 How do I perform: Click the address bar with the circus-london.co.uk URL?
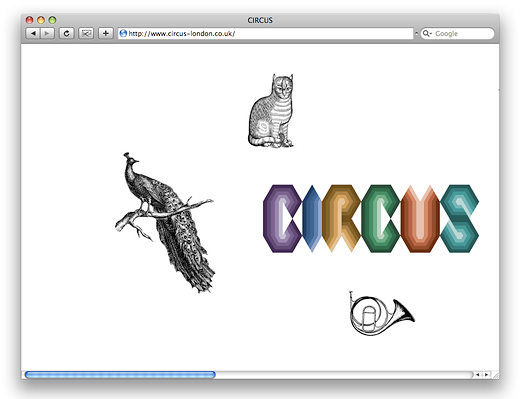pos(266,33)
